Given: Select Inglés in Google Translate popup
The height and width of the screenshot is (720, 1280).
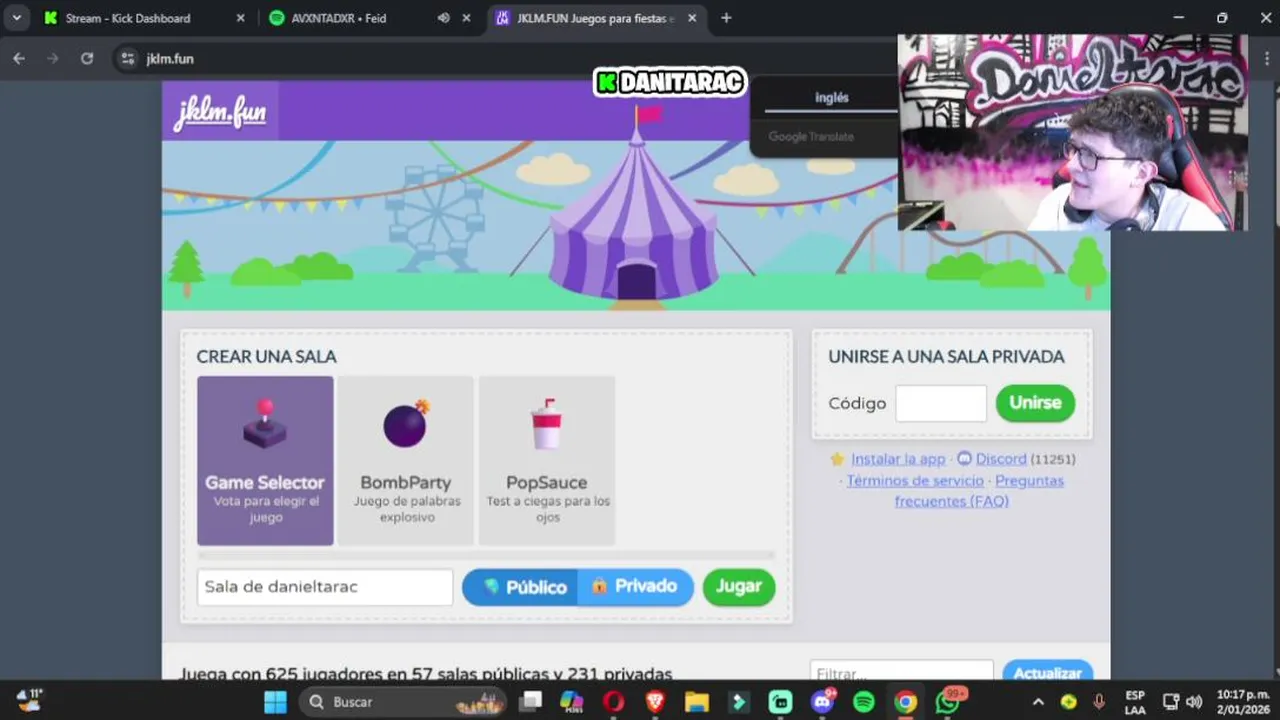Looking at the screenshot, I should point(831,98).
